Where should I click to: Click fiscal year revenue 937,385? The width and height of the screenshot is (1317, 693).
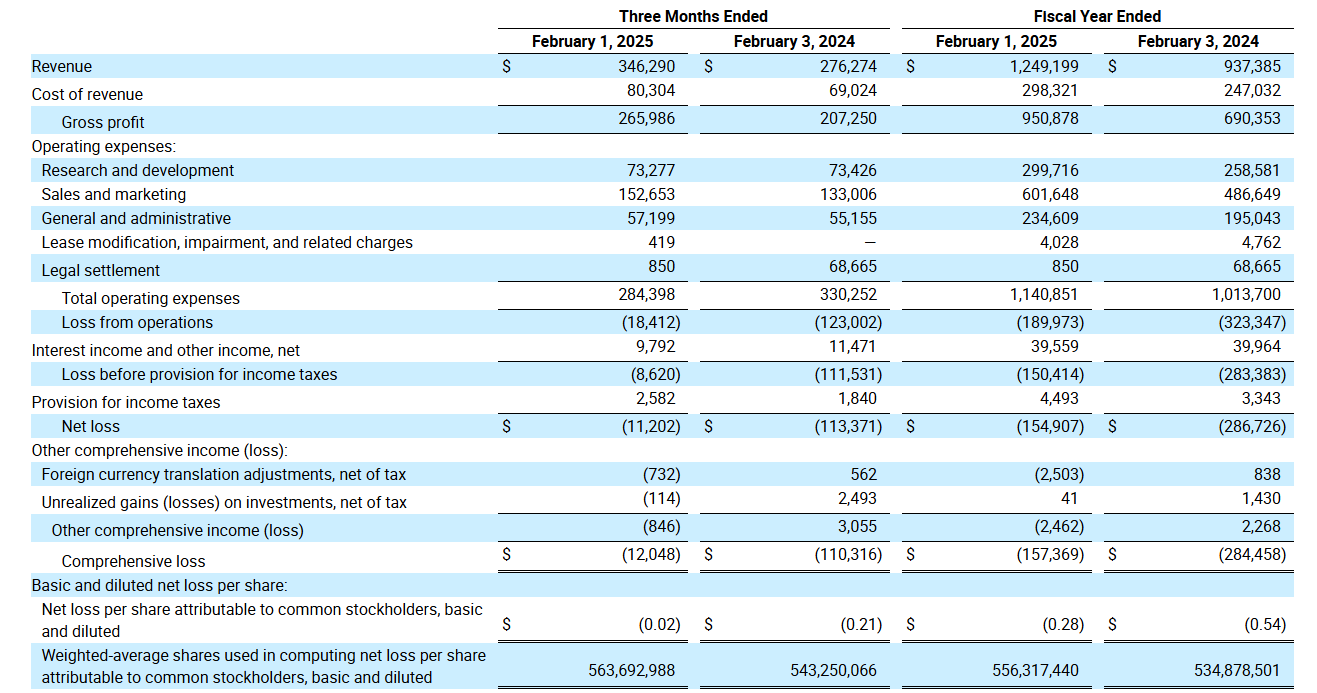(x=1252, y=66)
